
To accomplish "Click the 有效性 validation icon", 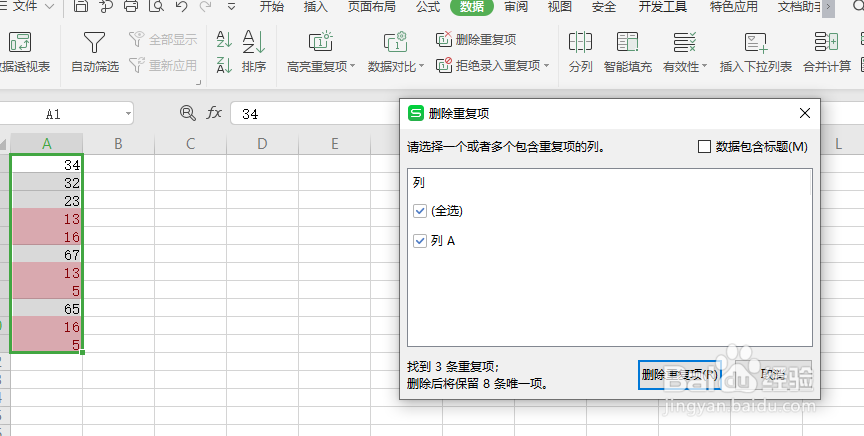I will [684, 42].
